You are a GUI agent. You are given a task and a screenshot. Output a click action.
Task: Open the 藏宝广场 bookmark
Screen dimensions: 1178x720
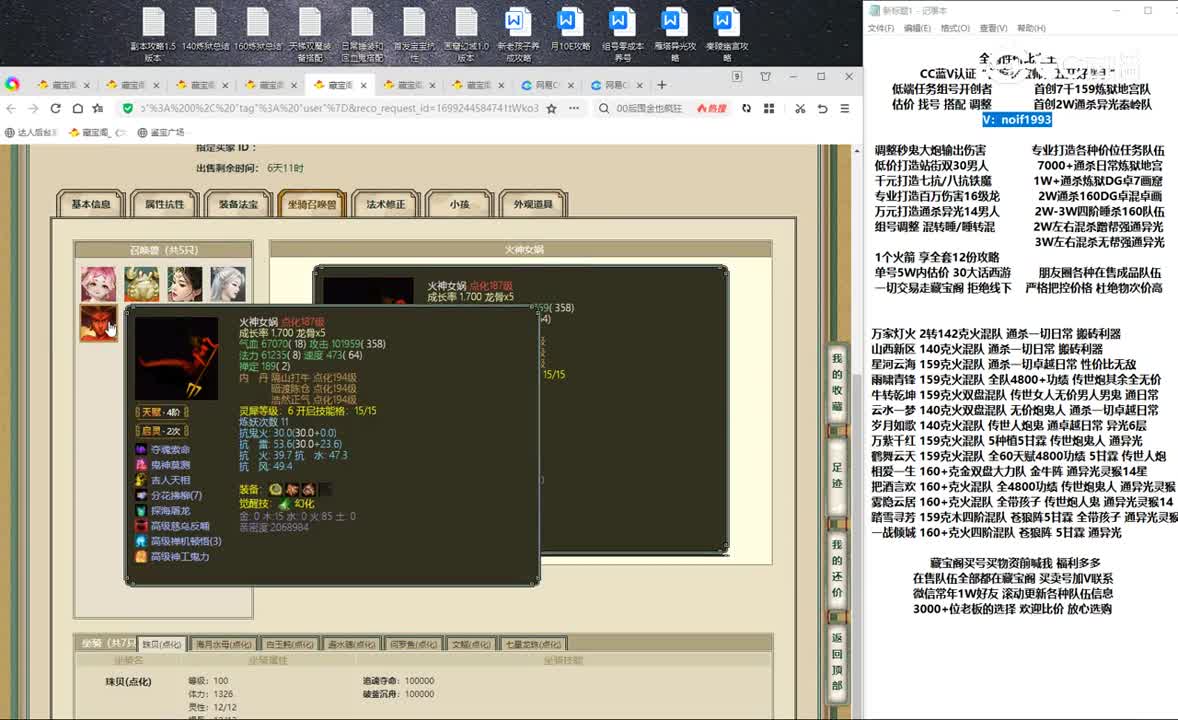pos(161,132)
